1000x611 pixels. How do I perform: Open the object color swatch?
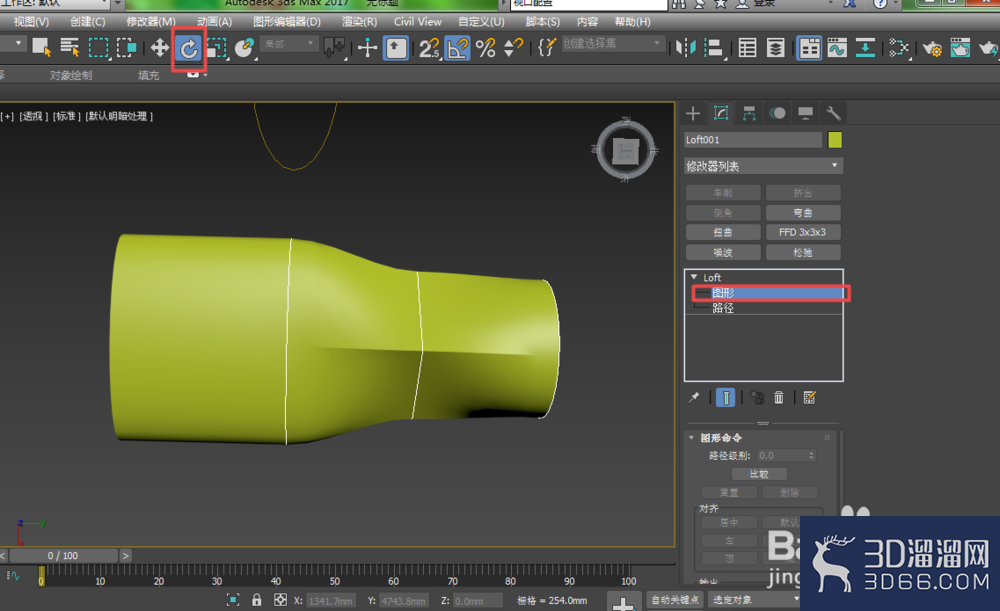coord(835,140)
